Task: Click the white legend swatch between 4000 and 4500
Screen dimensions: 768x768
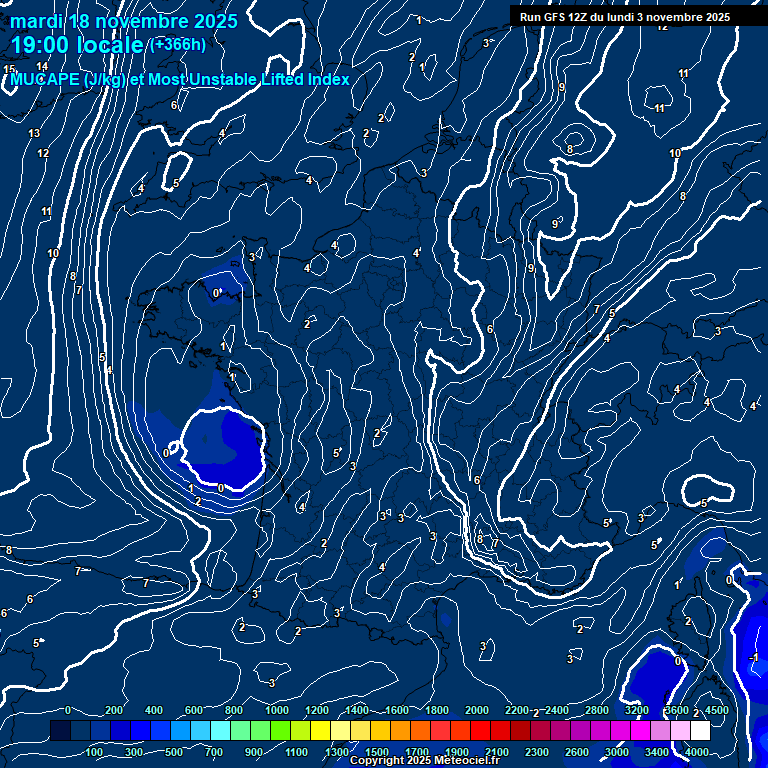Action: 700,730
